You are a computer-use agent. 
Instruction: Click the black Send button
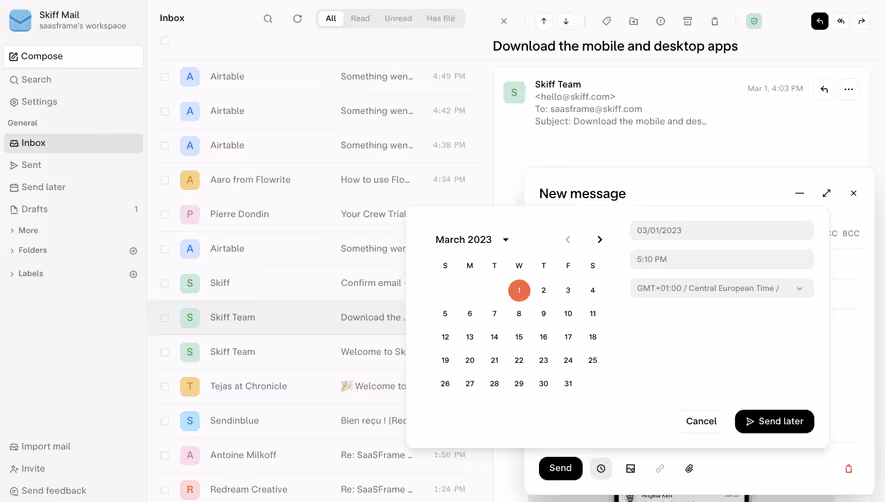click(560, 468)
